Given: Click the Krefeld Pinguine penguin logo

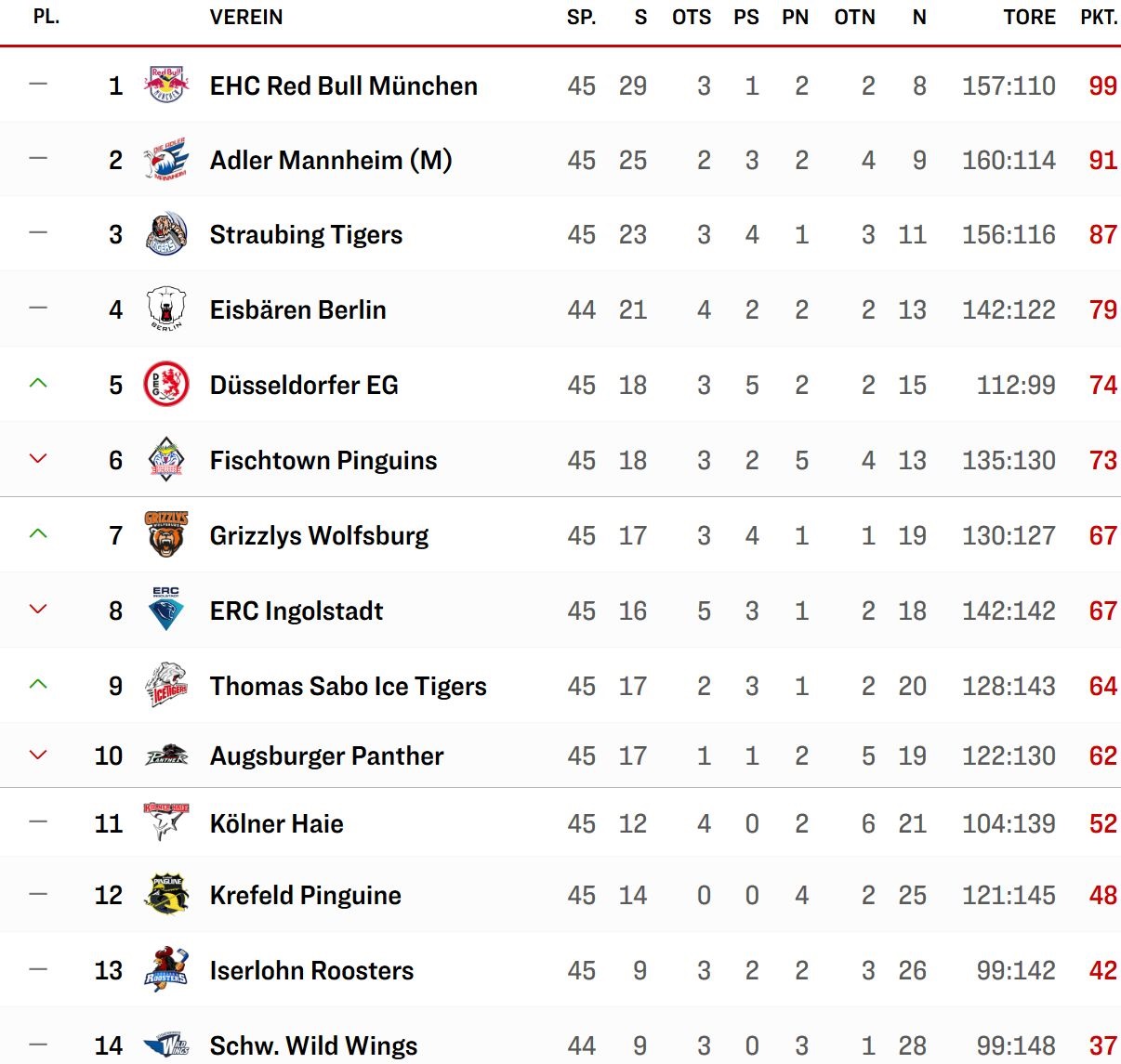Looking at the screenshot, I should point(167,894).
